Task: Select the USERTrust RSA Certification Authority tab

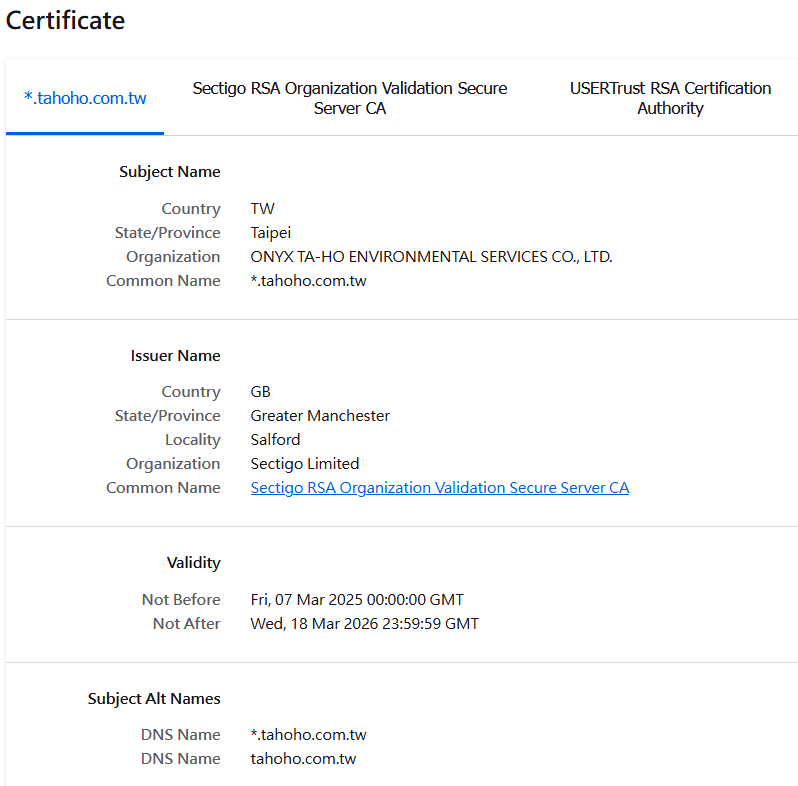Action: (670, 98)
